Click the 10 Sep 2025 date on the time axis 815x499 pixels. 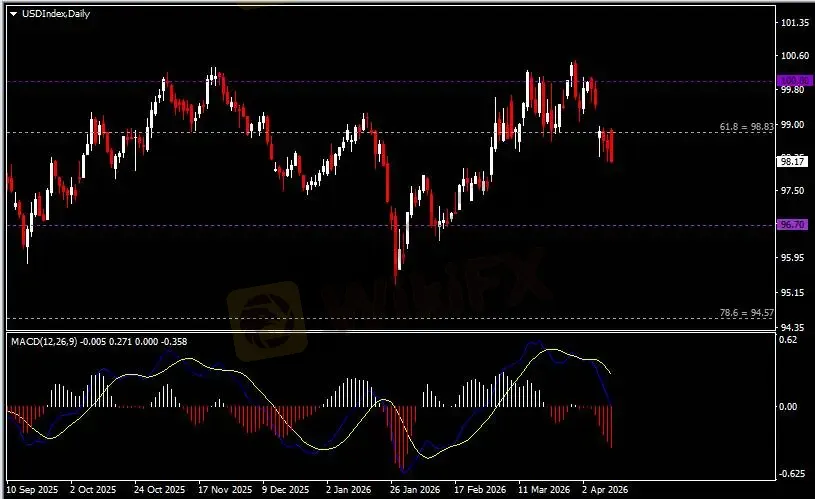click(x=33, y=491)
